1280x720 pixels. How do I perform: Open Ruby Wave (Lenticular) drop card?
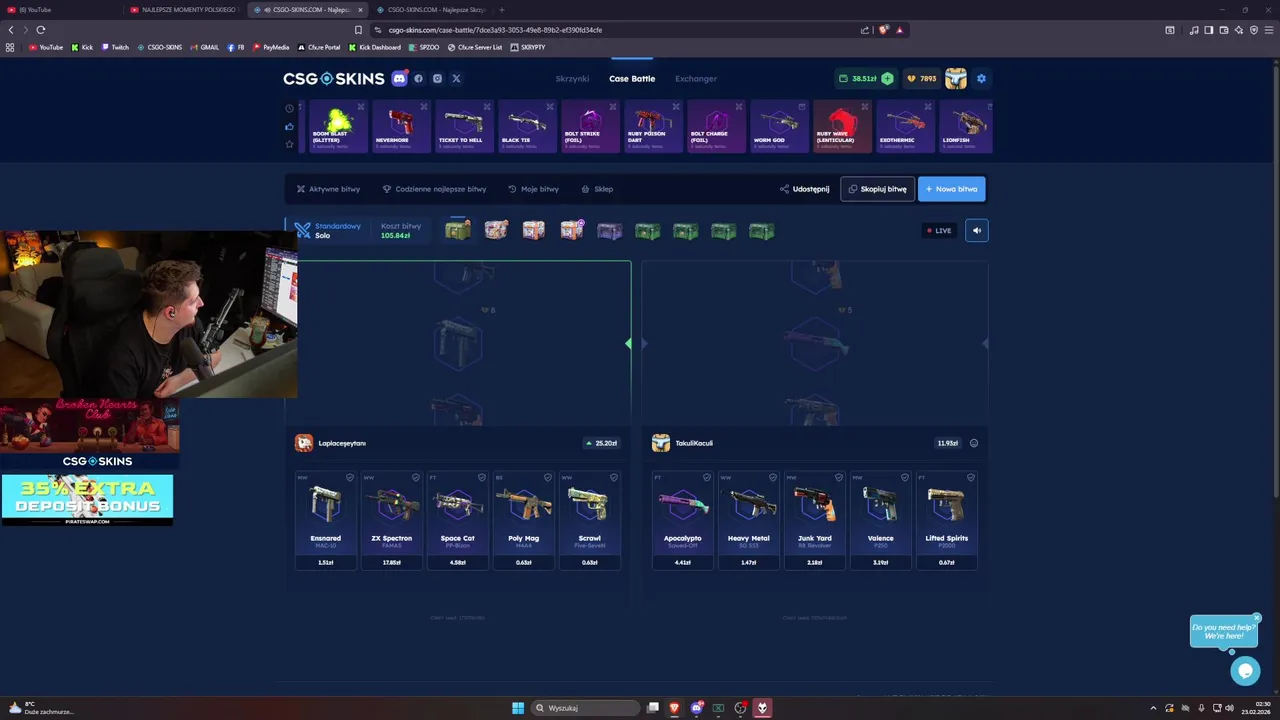point(842,126)
